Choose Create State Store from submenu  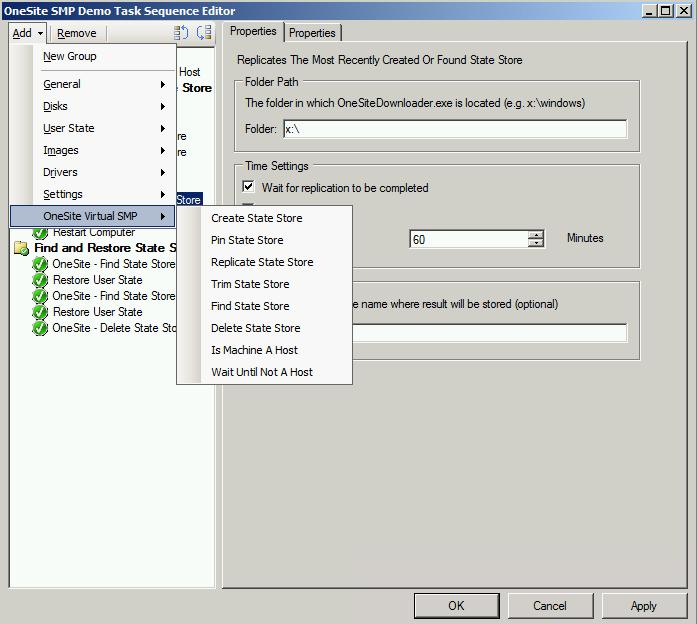265,218
